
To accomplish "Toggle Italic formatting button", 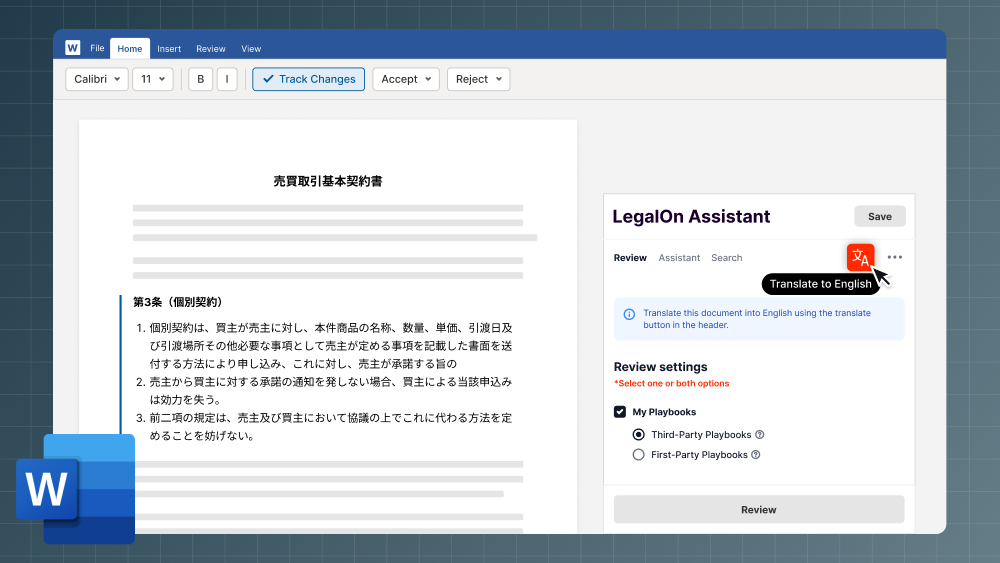I will (227, 79).
